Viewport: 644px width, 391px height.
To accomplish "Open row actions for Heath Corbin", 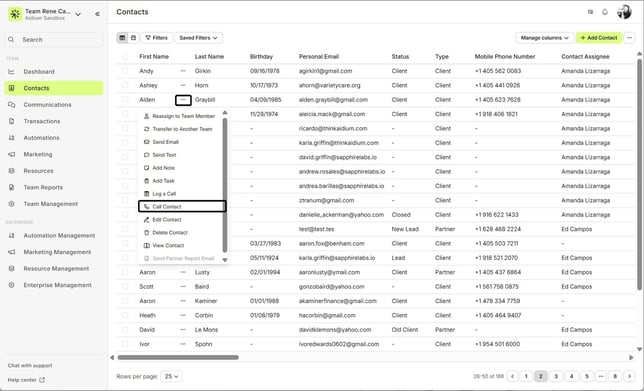I will pos(183,315).
